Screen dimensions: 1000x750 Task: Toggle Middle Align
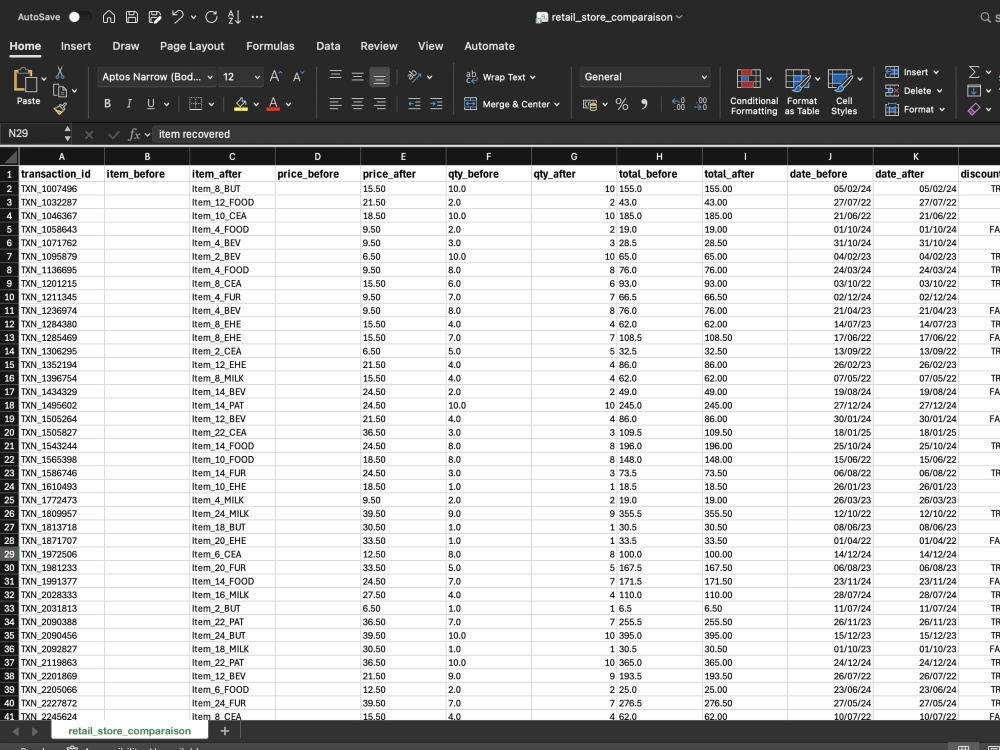point(357,77)
